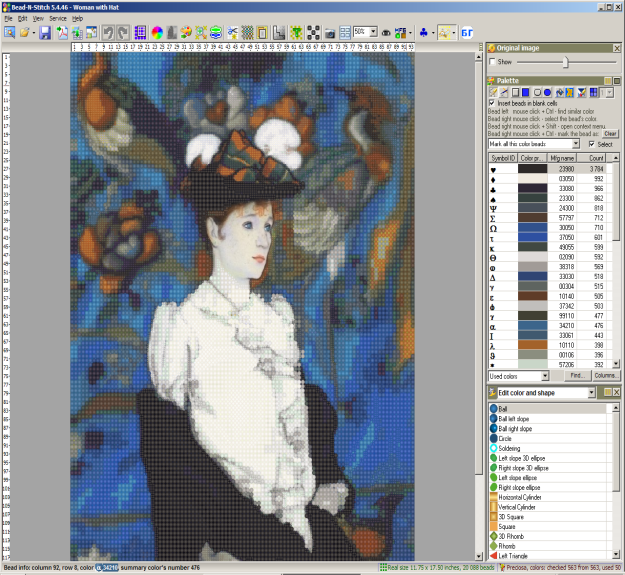The image size is (625, 575).
Task: Open the Service menu
Action: [x=58, y=18]
